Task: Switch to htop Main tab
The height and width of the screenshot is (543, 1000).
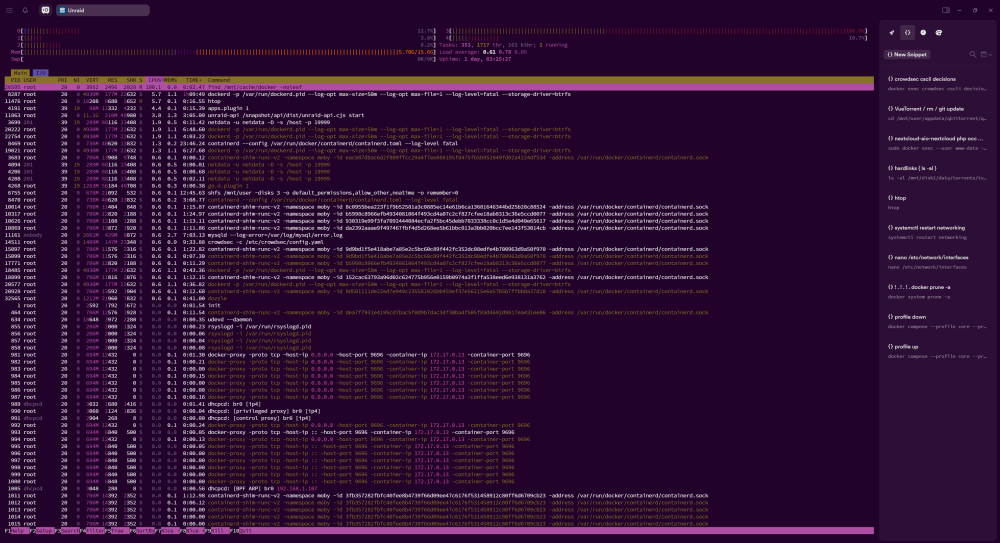Action: pyautogui.click(x=20, y=73)
